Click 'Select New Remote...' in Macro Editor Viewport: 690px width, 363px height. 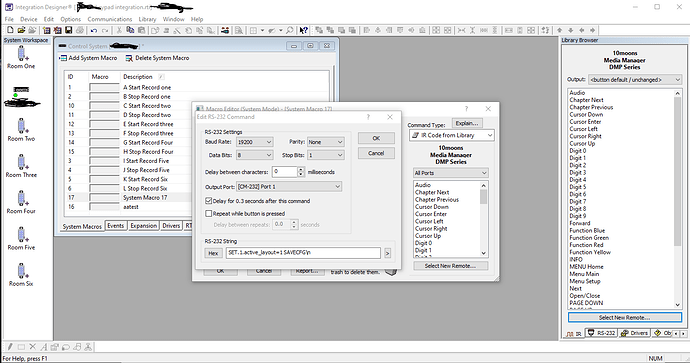point(451,266)
